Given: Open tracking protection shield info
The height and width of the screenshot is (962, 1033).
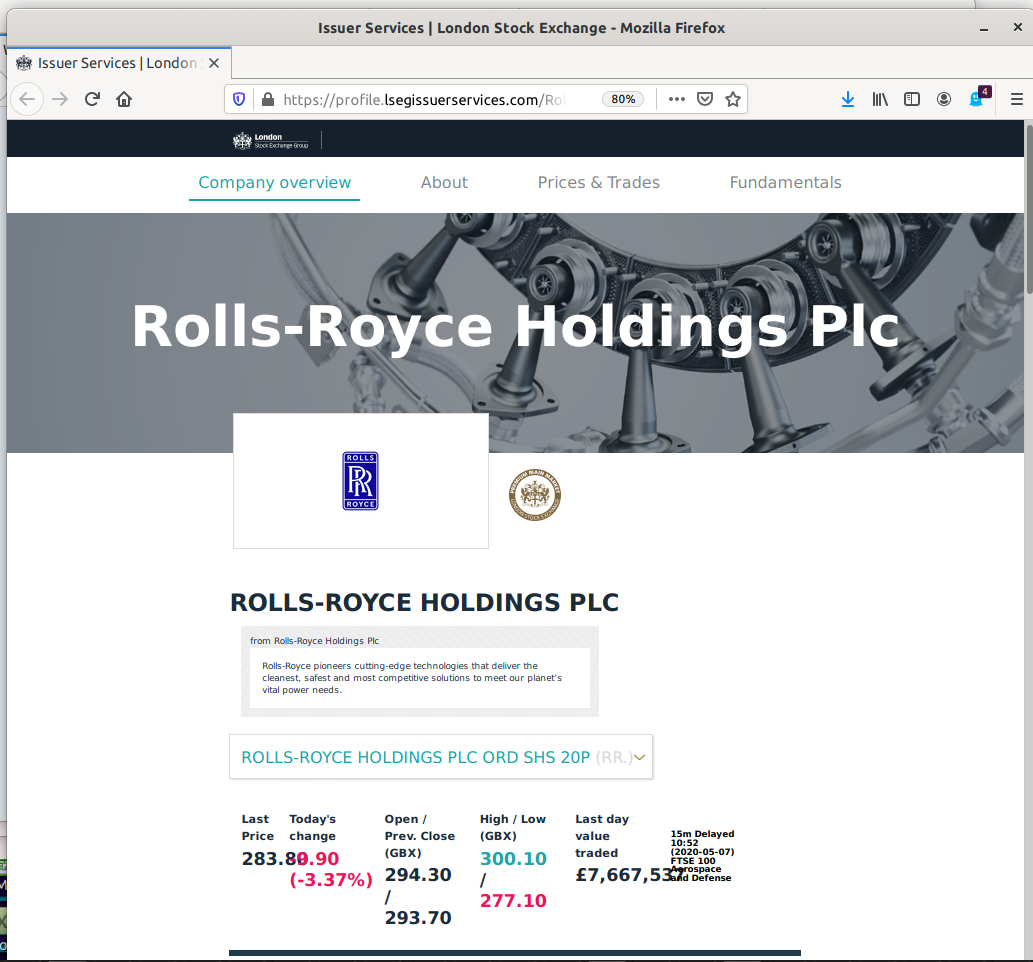Looking at the screenshot, I should pos(239,99).
